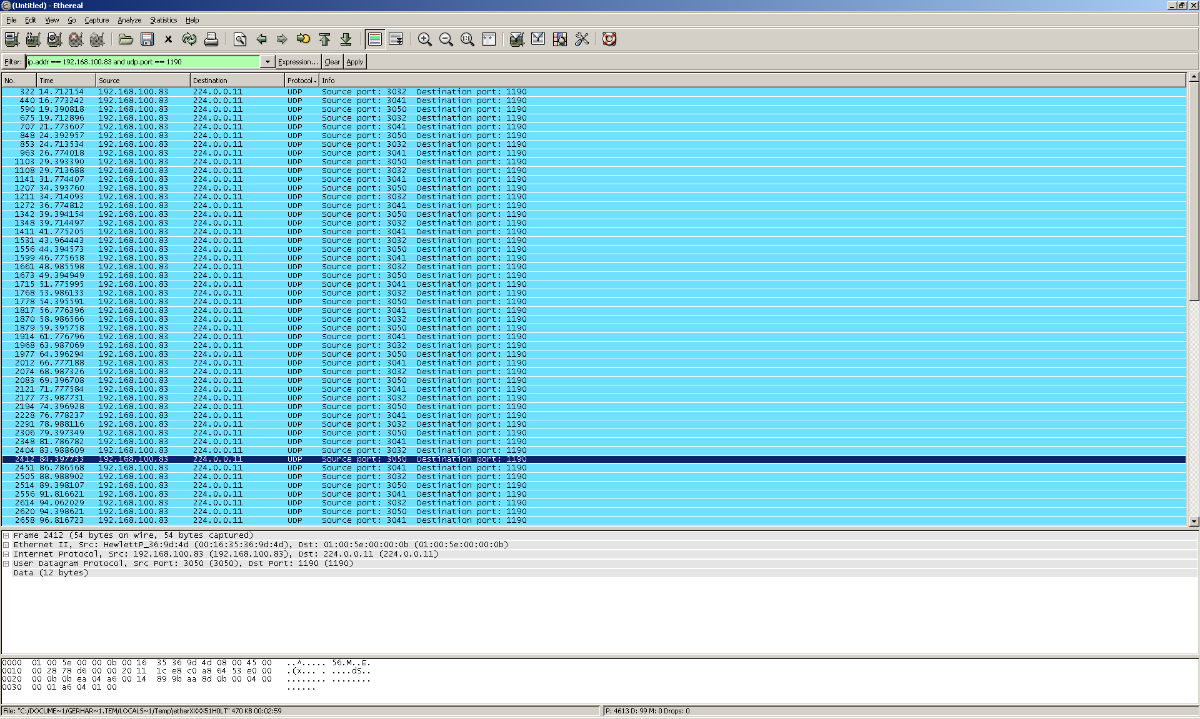This screenshot has height=719, width=1200.
Task: Jump to the first packet using the up-arrow icon
Action: [324, 40]
